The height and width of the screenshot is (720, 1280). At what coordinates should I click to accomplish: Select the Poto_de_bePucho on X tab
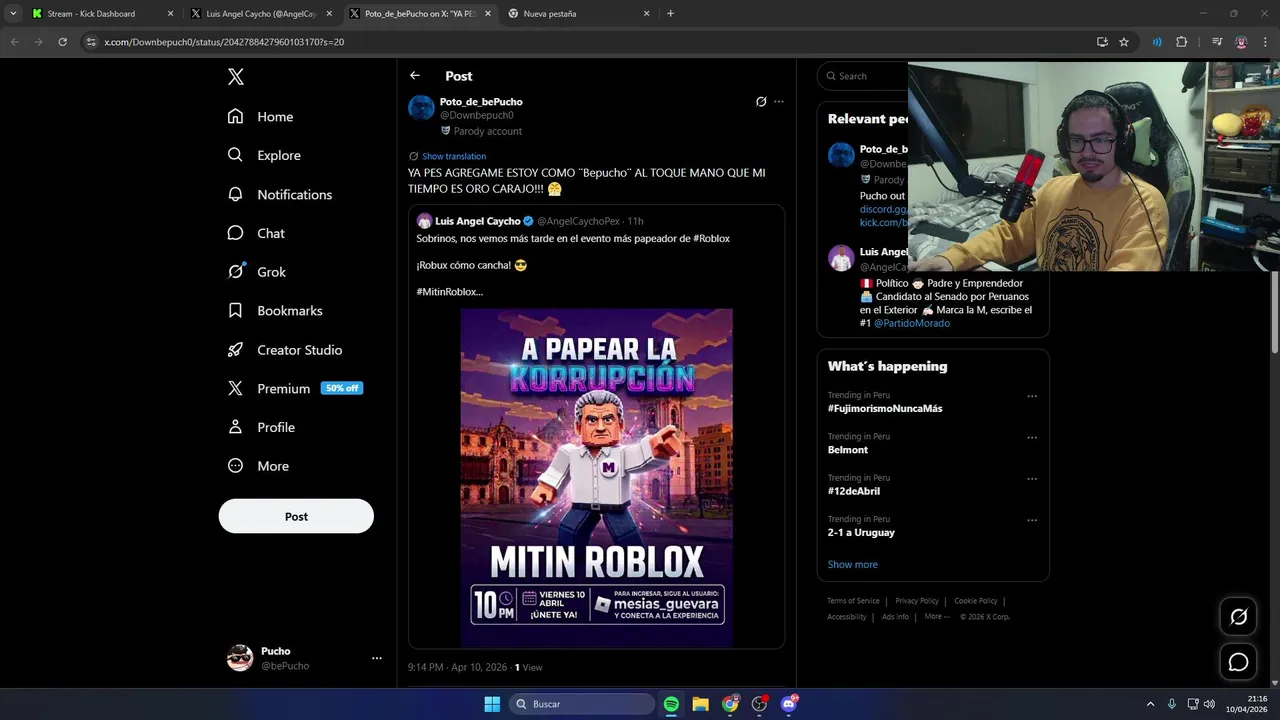tap(420, 14)
